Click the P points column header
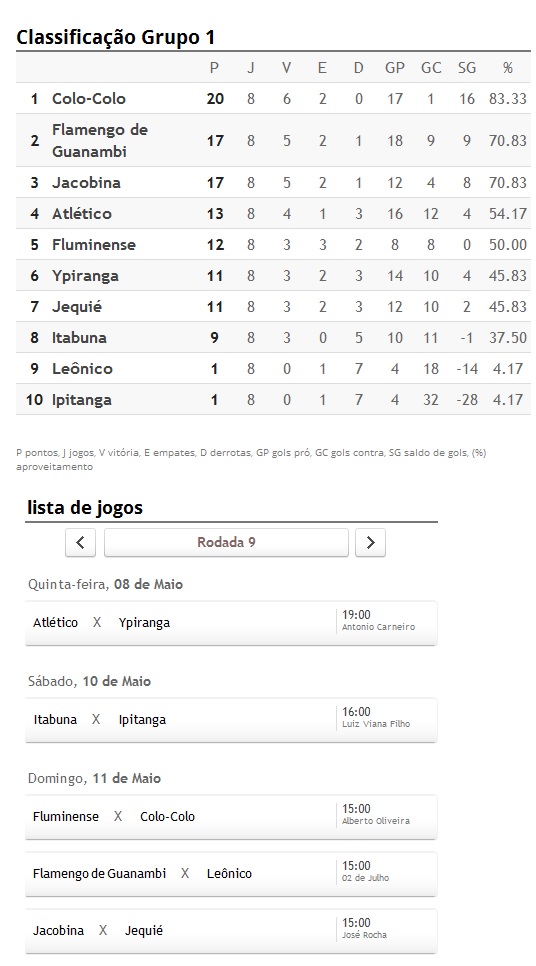This screenshot has height=966, width=536. click(214, 68)
